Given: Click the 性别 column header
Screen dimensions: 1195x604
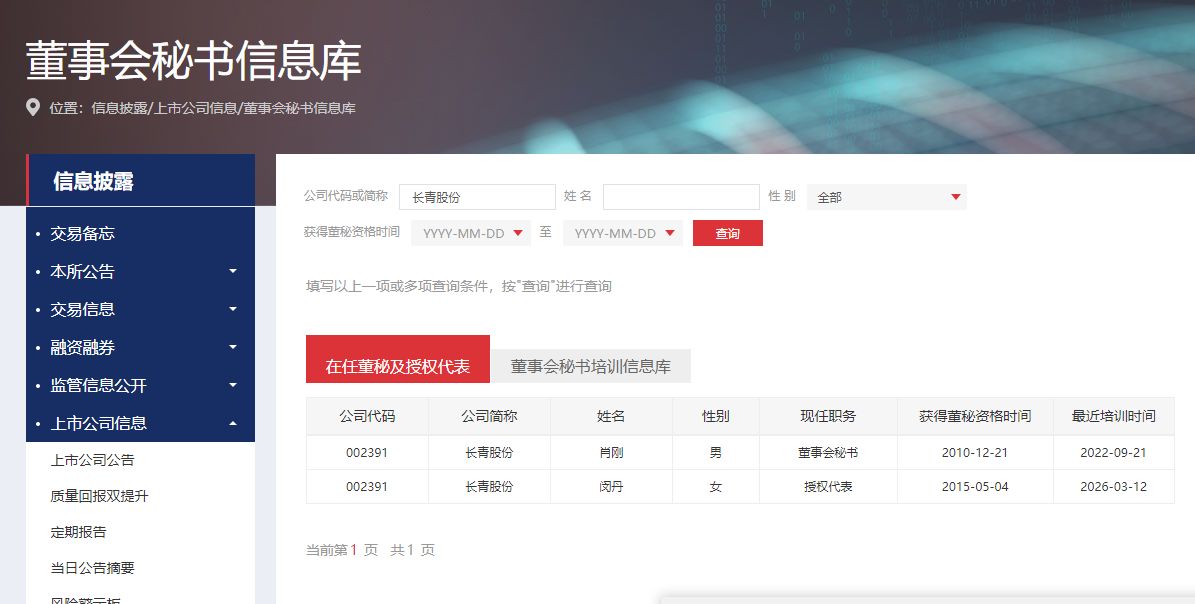Looking at the screenshot, I should click(x=716, y=416).
